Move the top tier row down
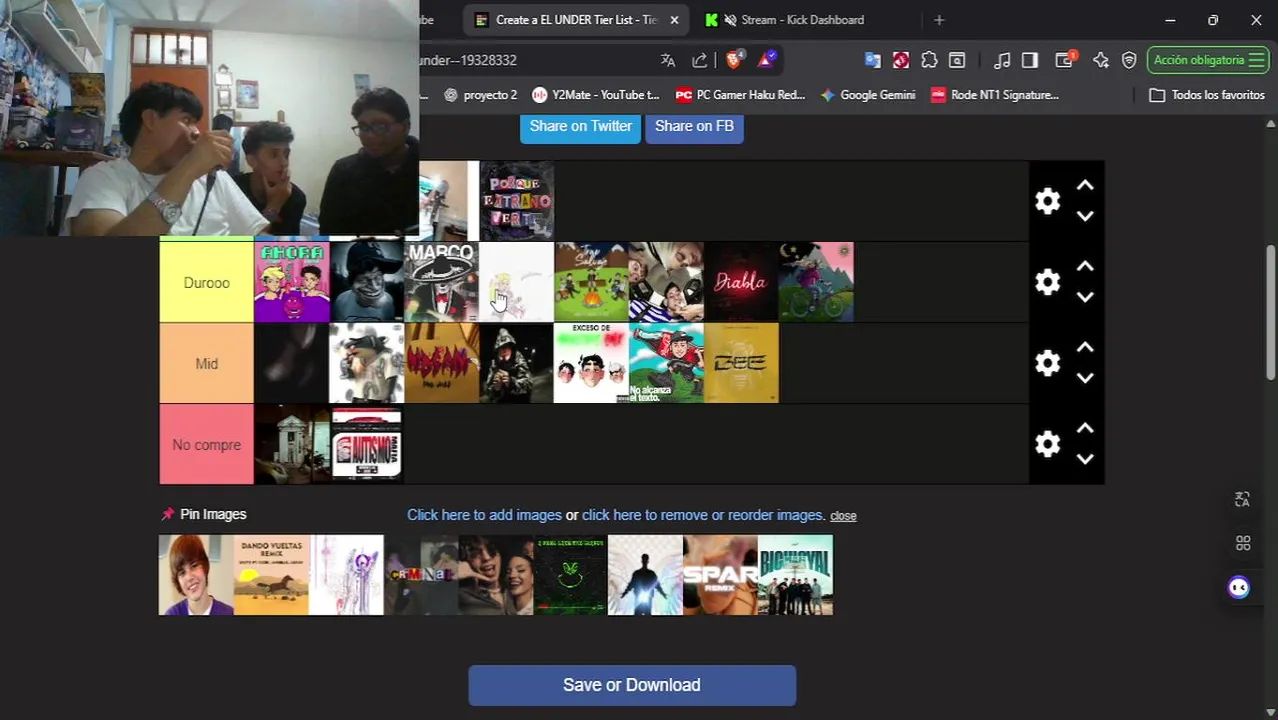 point(1085,216)
